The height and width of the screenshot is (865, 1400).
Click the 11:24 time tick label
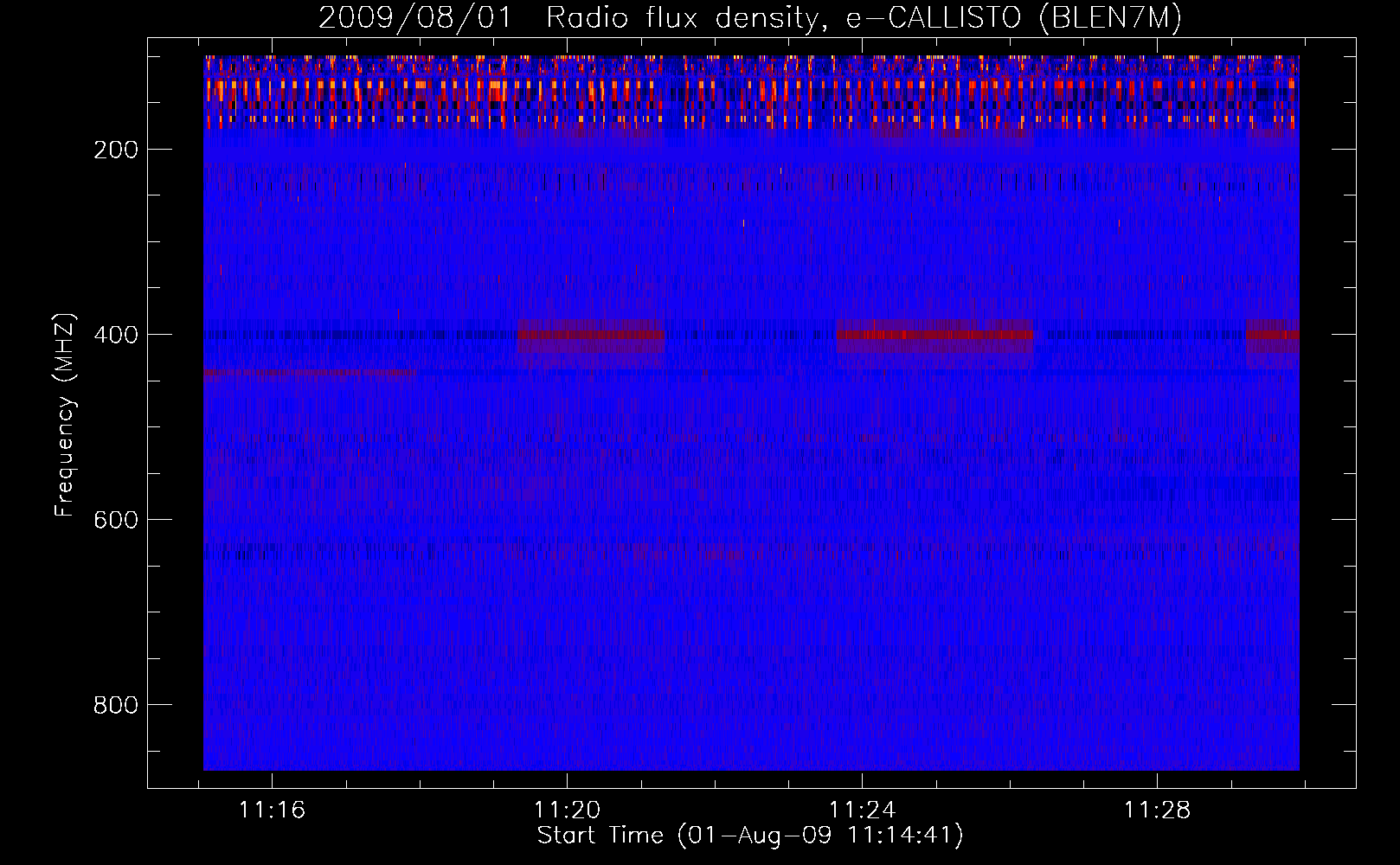862,811
